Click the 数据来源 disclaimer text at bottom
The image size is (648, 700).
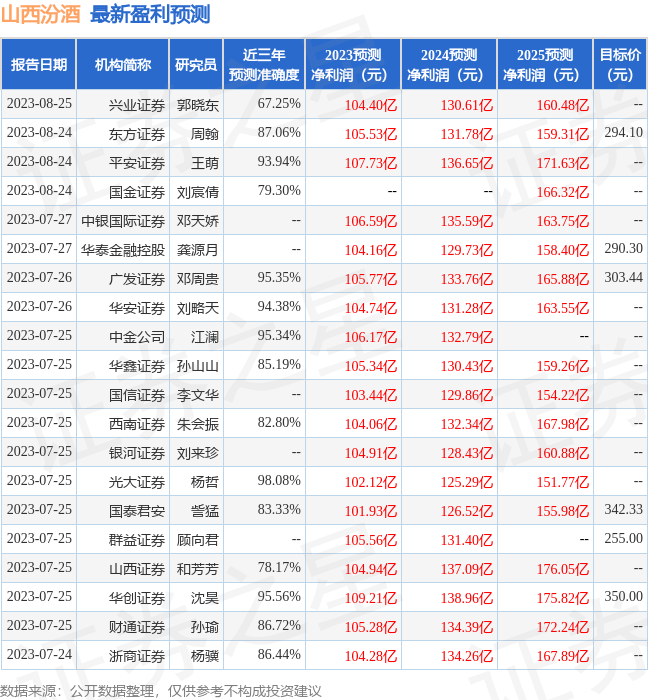(161, 690)
